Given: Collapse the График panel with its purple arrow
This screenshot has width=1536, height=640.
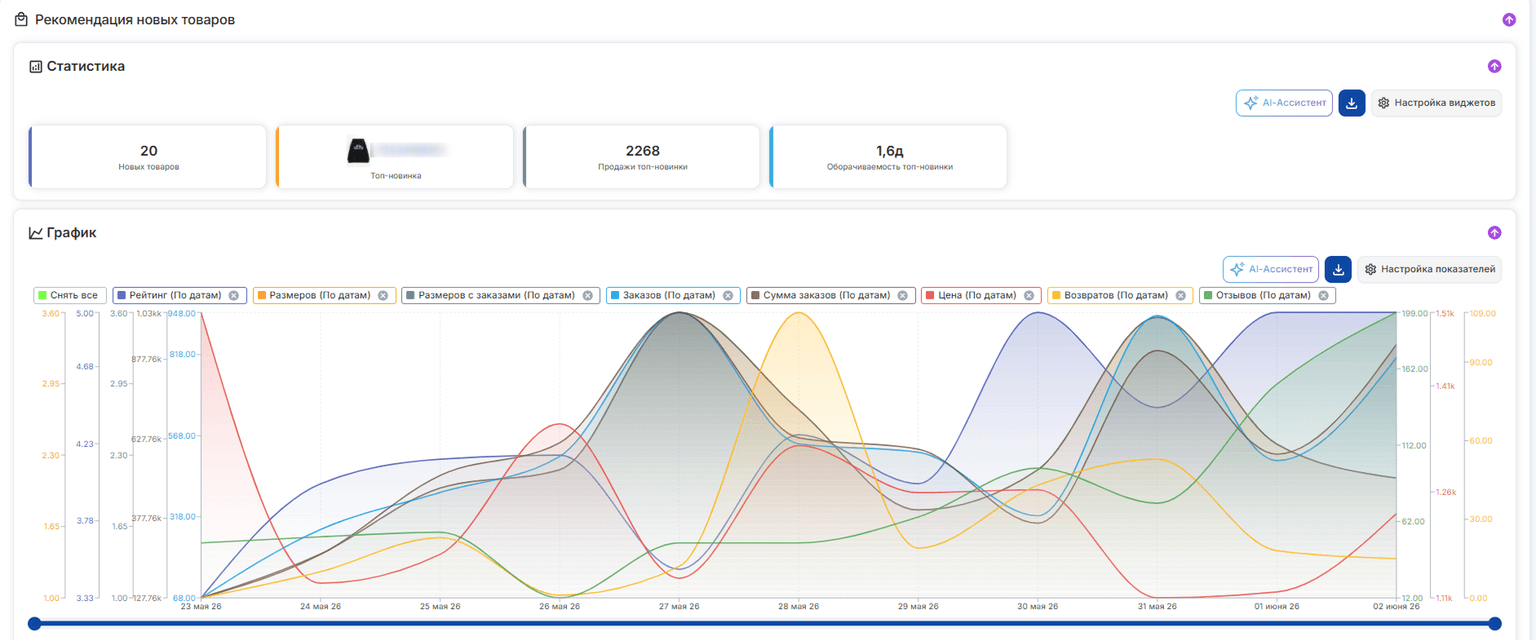Looking at the screenshot, I should point(1495,233).
